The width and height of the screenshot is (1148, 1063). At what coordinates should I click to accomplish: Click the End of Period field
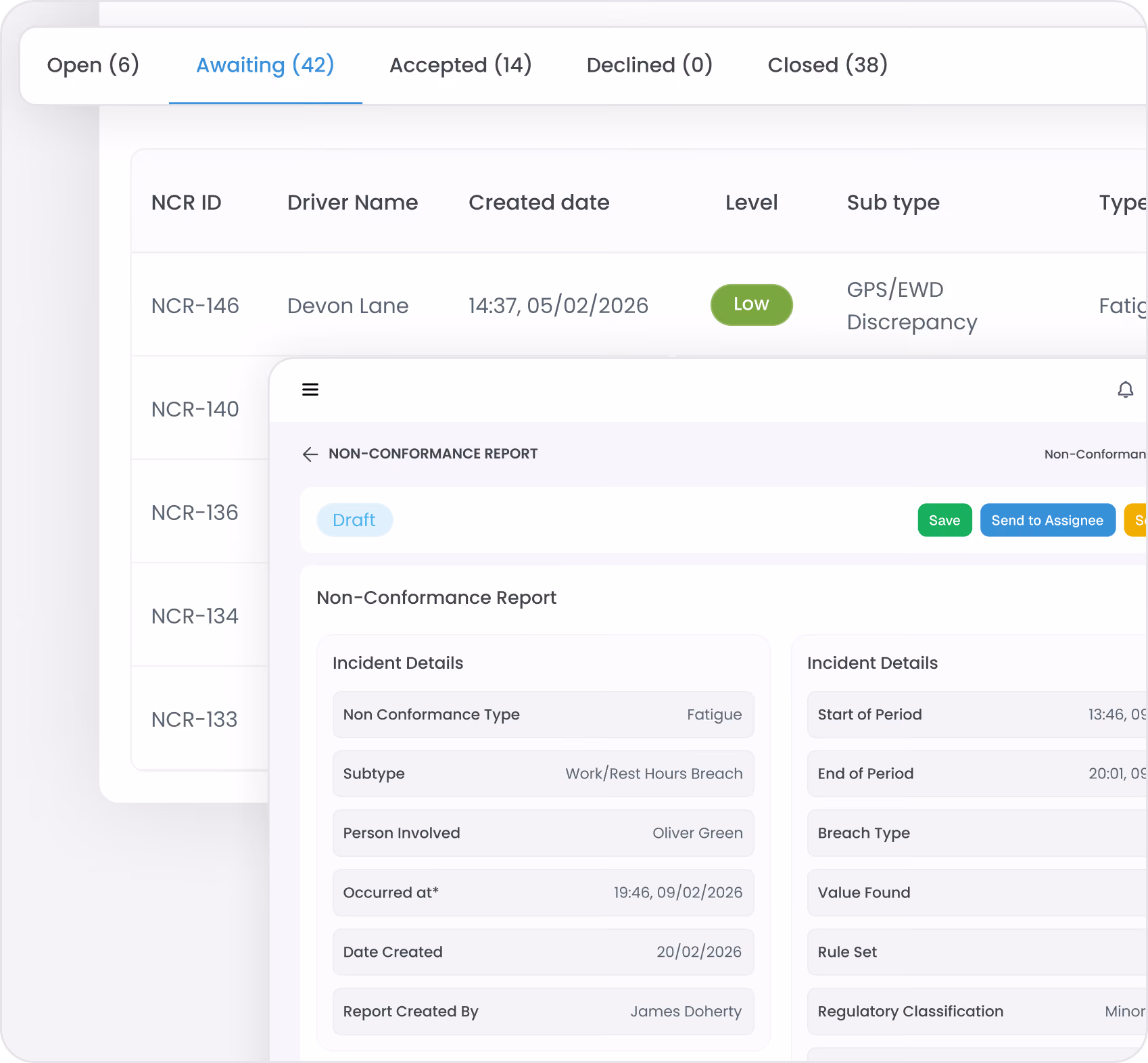pos(978,774)
